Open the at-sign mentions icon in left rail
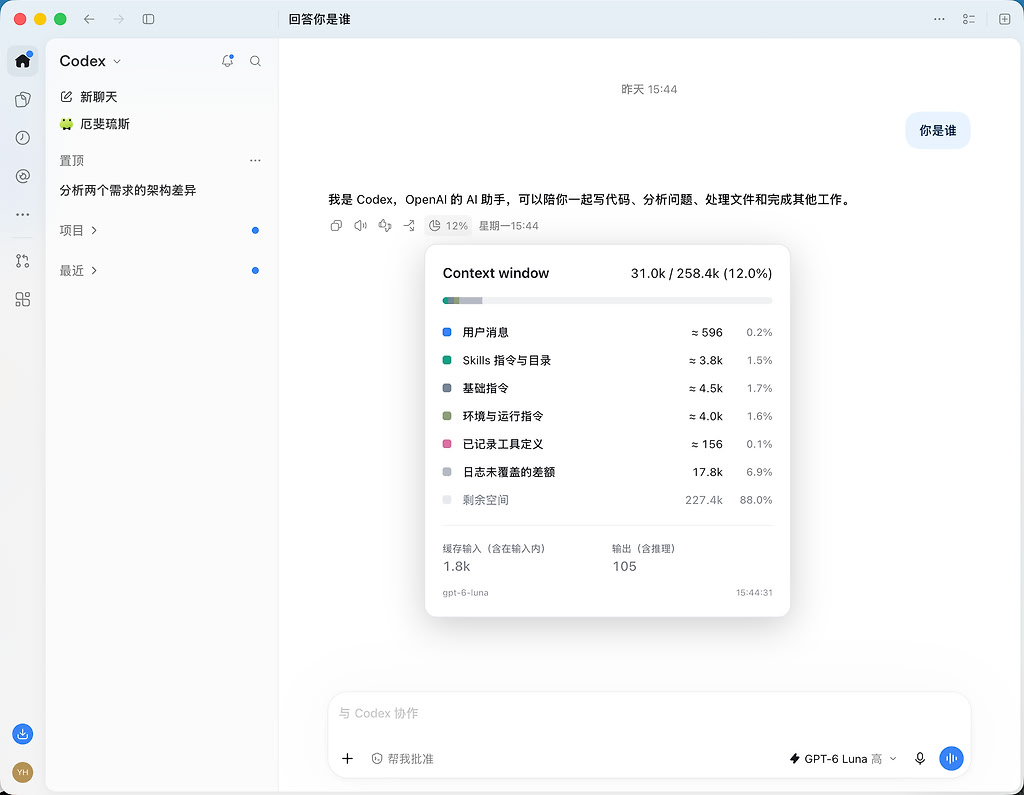The height and width of the screenshot is (795, 1024). [23, 176]
